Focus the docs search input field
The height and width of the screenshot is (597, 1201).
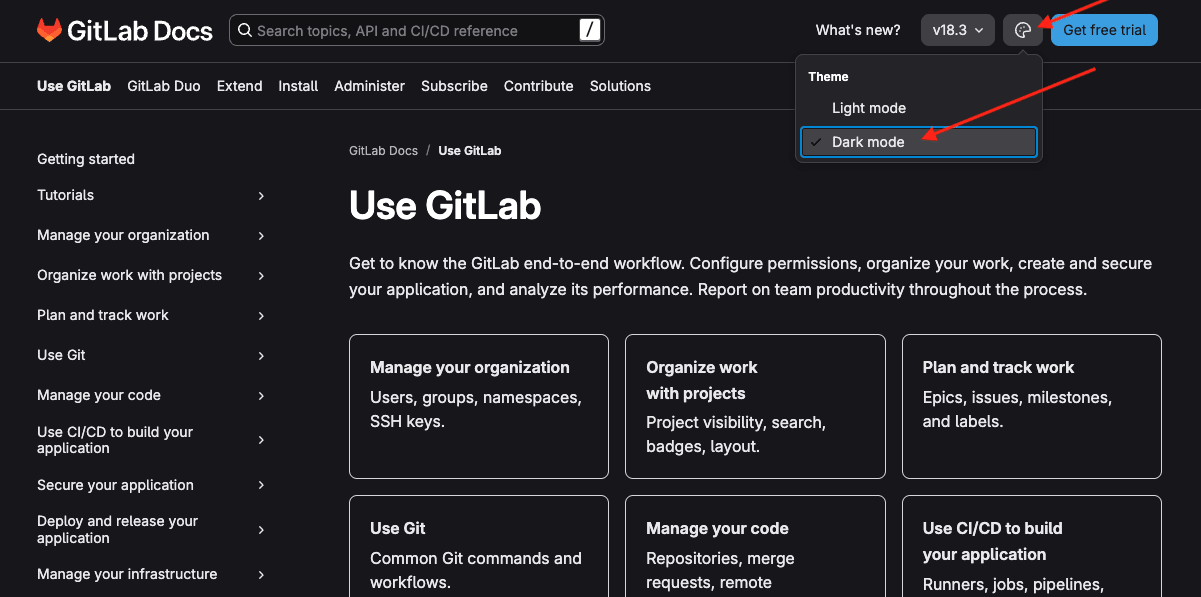[417, 30]
